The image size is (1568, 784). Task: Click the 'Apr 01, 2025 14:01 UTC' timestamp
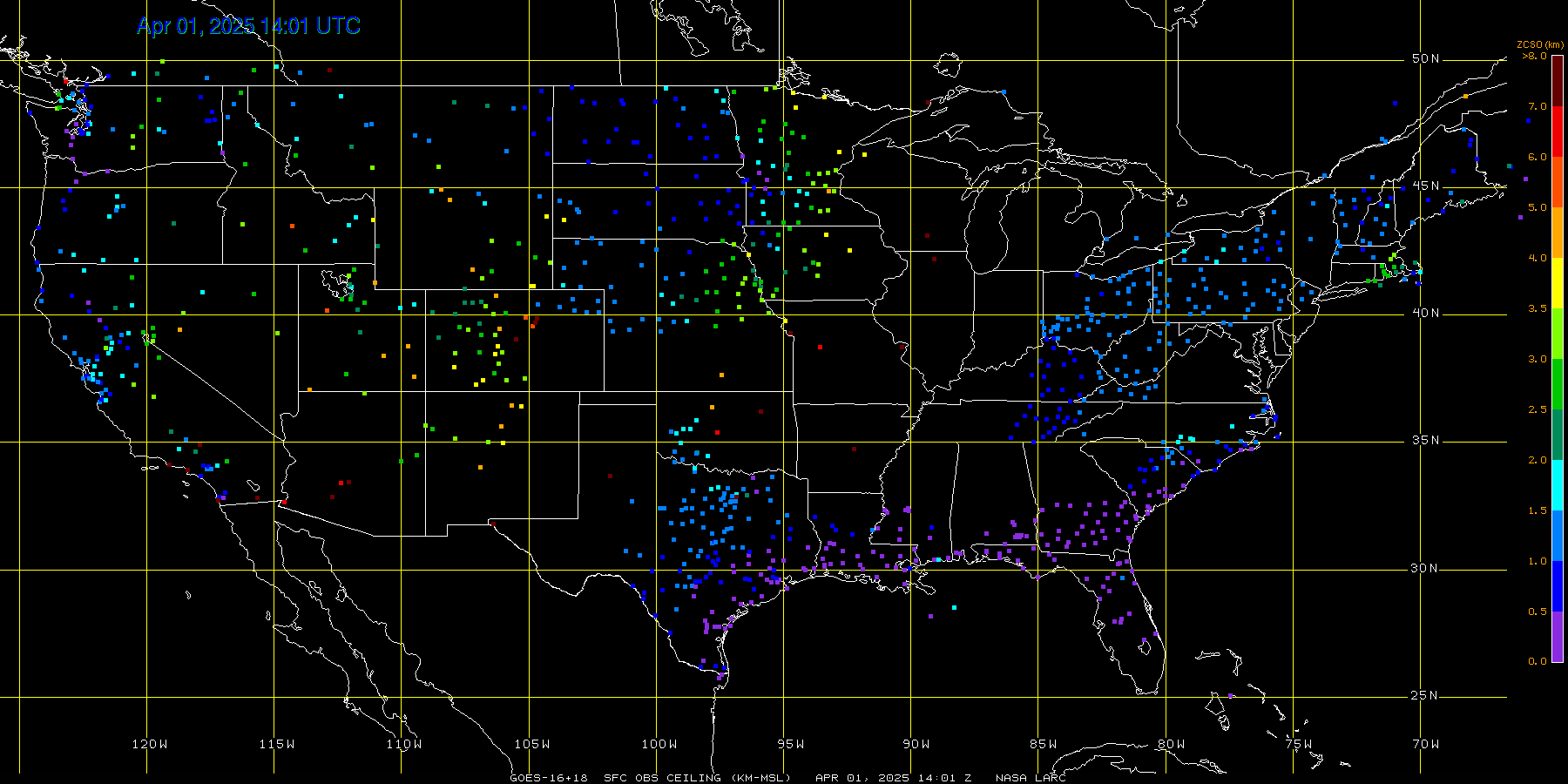tap(248, 26)
